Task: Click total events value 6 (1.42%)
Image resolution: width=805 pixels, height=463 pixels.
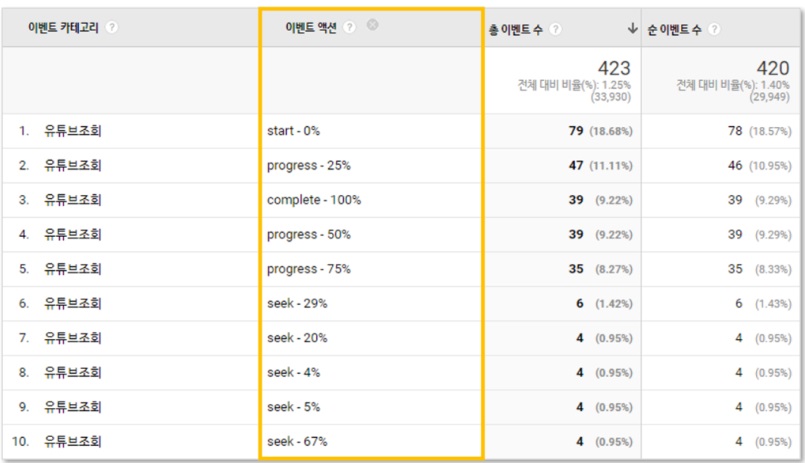Action: click(x=604, y=303)
